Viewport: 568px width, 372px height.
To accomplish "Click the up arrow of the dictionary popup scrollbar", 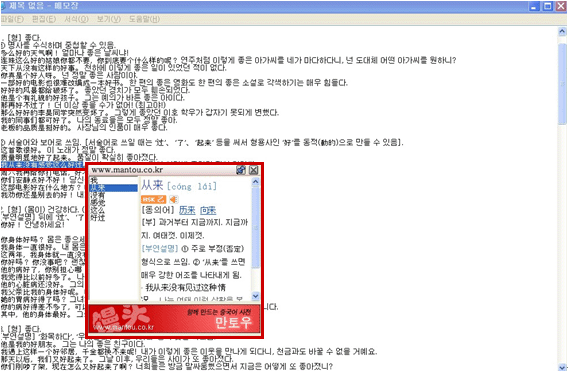I will coord(255,181).
